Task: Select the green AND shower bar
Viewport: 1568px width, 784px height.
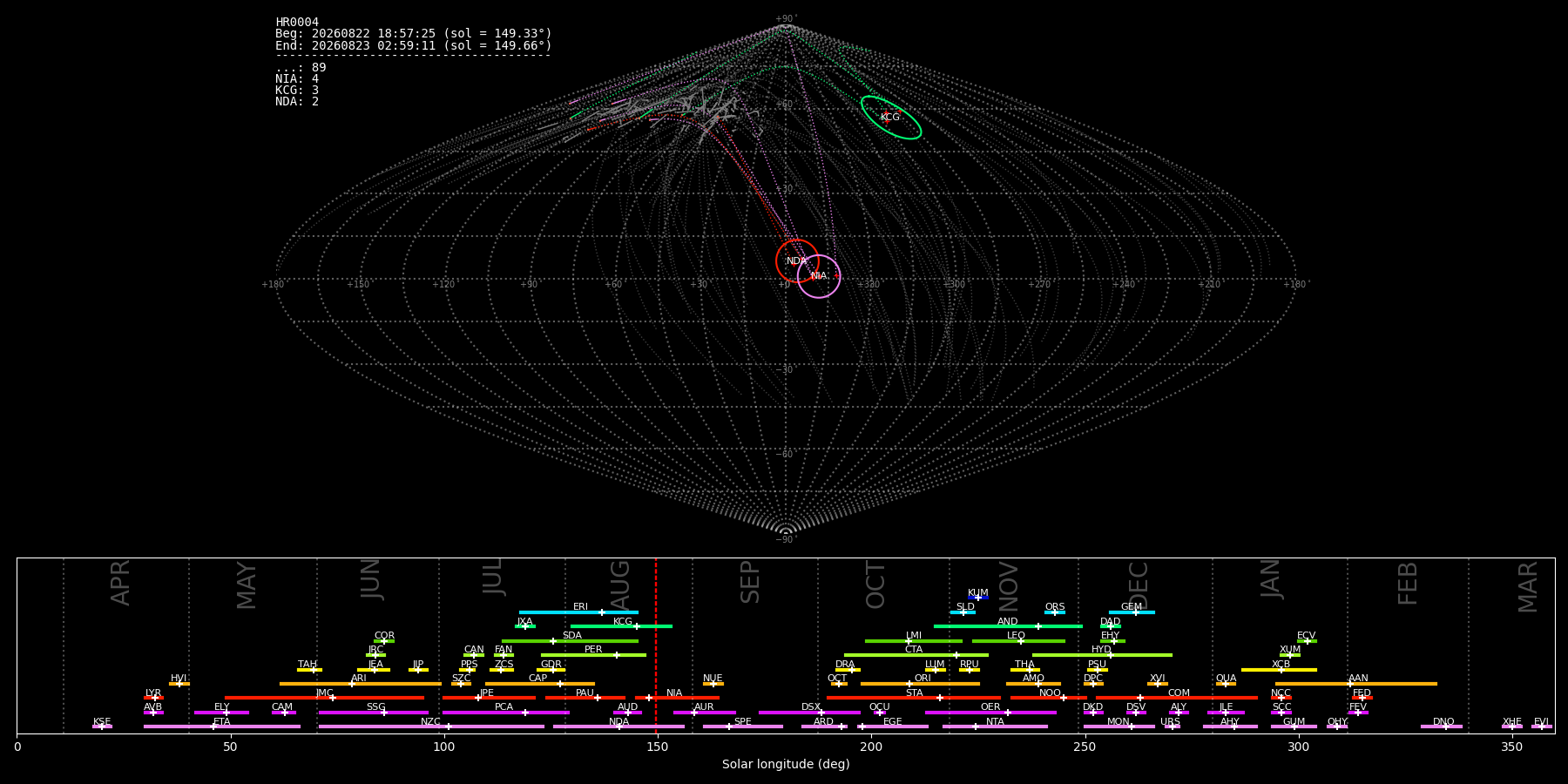Action: (1008, 626)
